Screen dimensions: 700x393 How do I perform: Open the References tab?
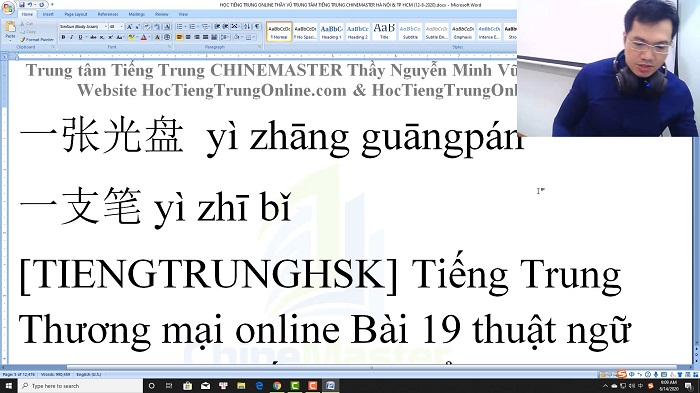coord(108,14)
